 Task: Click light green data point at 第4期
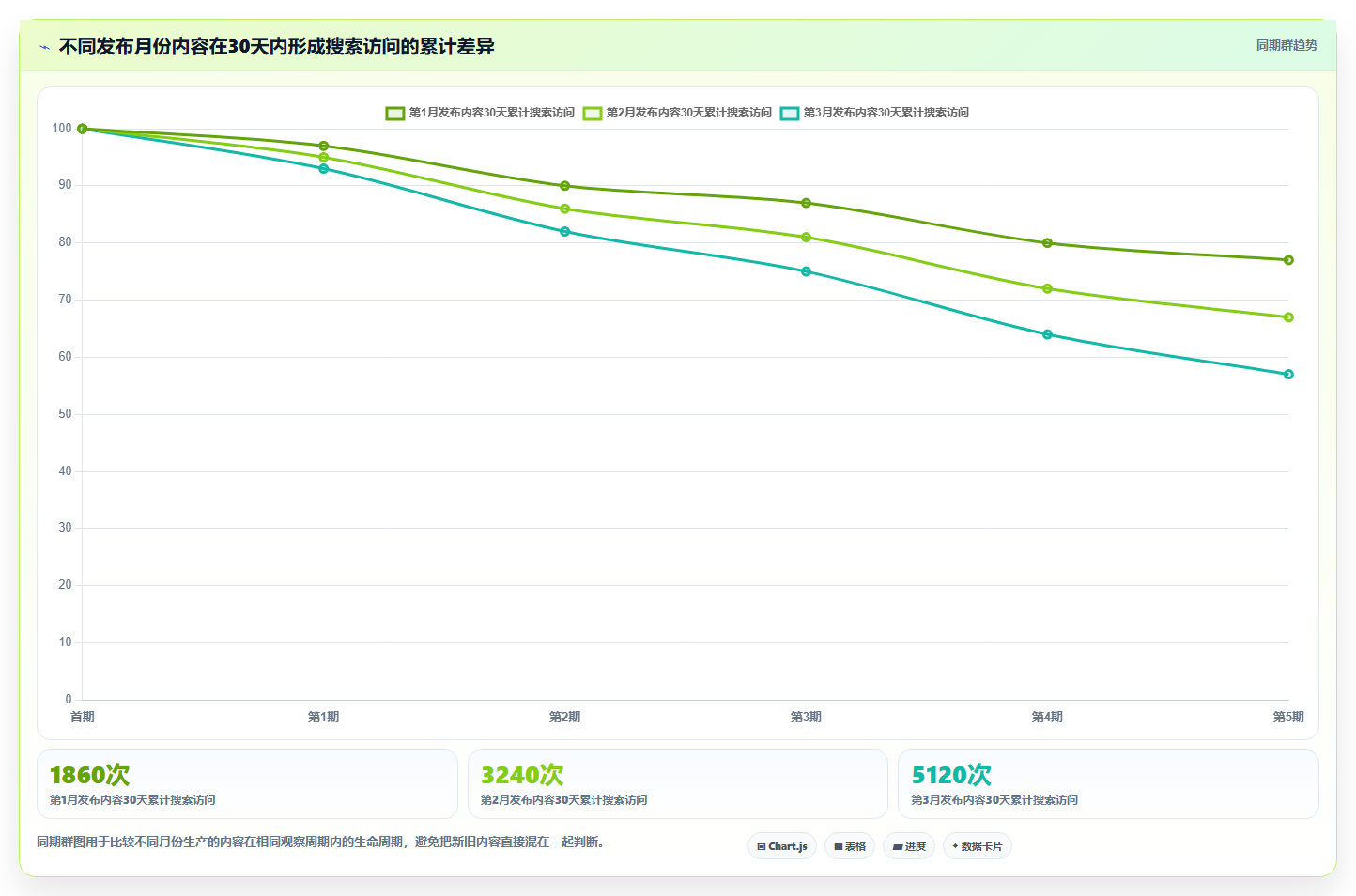tap(1048, 289)
